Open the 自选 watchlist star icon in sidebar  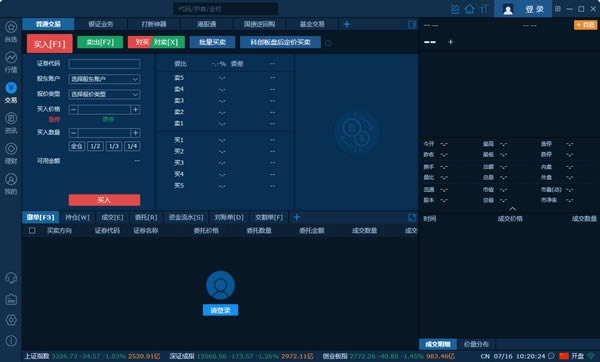(11, 27)
